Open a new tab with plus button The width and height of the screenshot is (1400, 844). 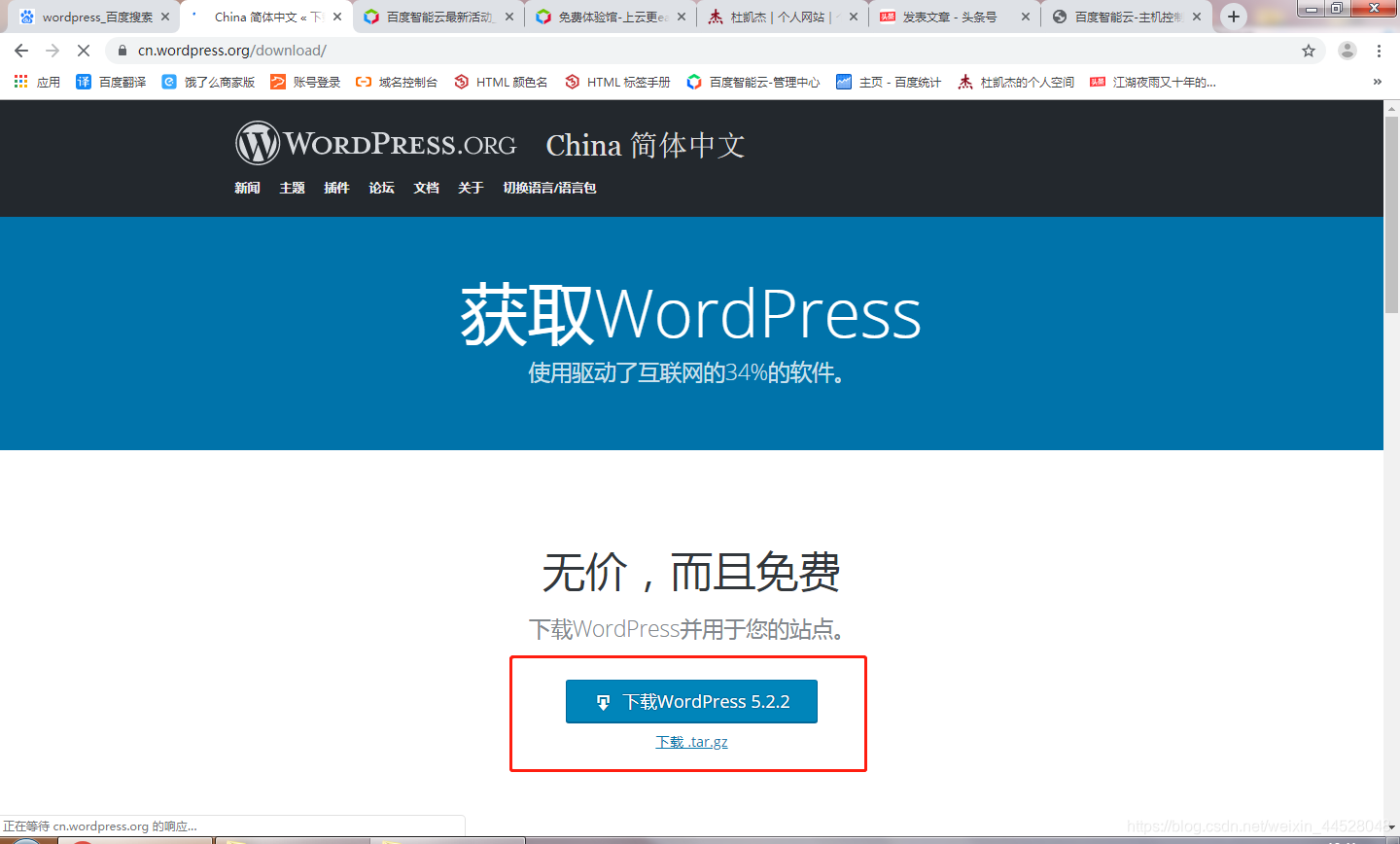[x=1234, y=17]
